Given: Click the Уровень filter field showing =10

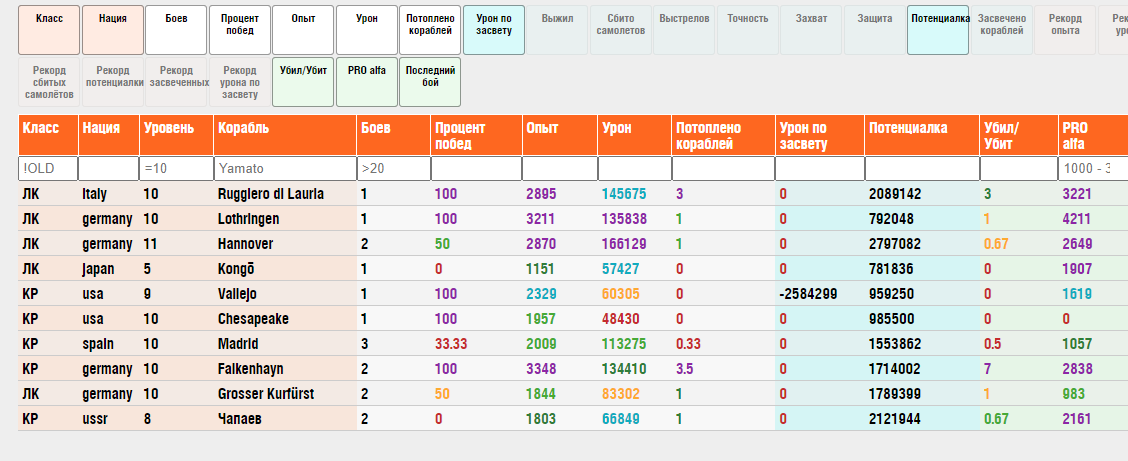Looking at the screenshot, I should click(x=175, y=168).
